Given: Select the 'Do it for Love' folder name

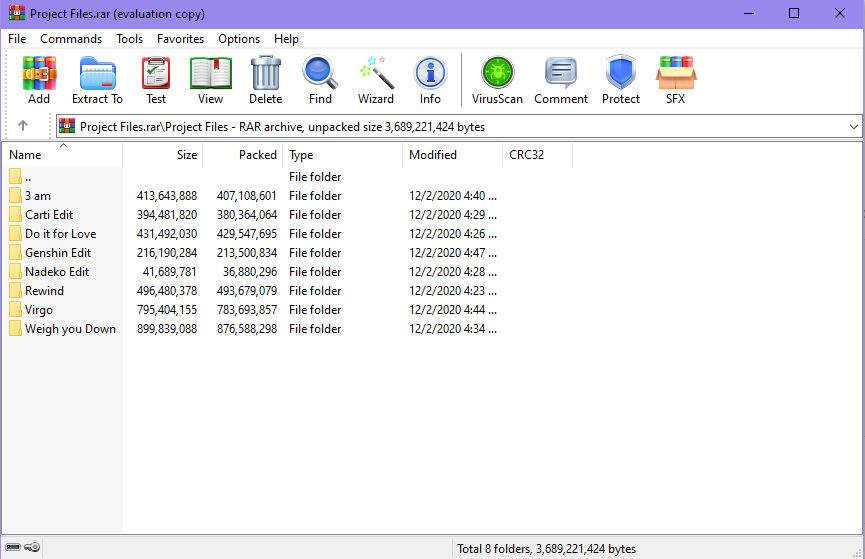Looking at the screenshot, I should click(61, 234).
